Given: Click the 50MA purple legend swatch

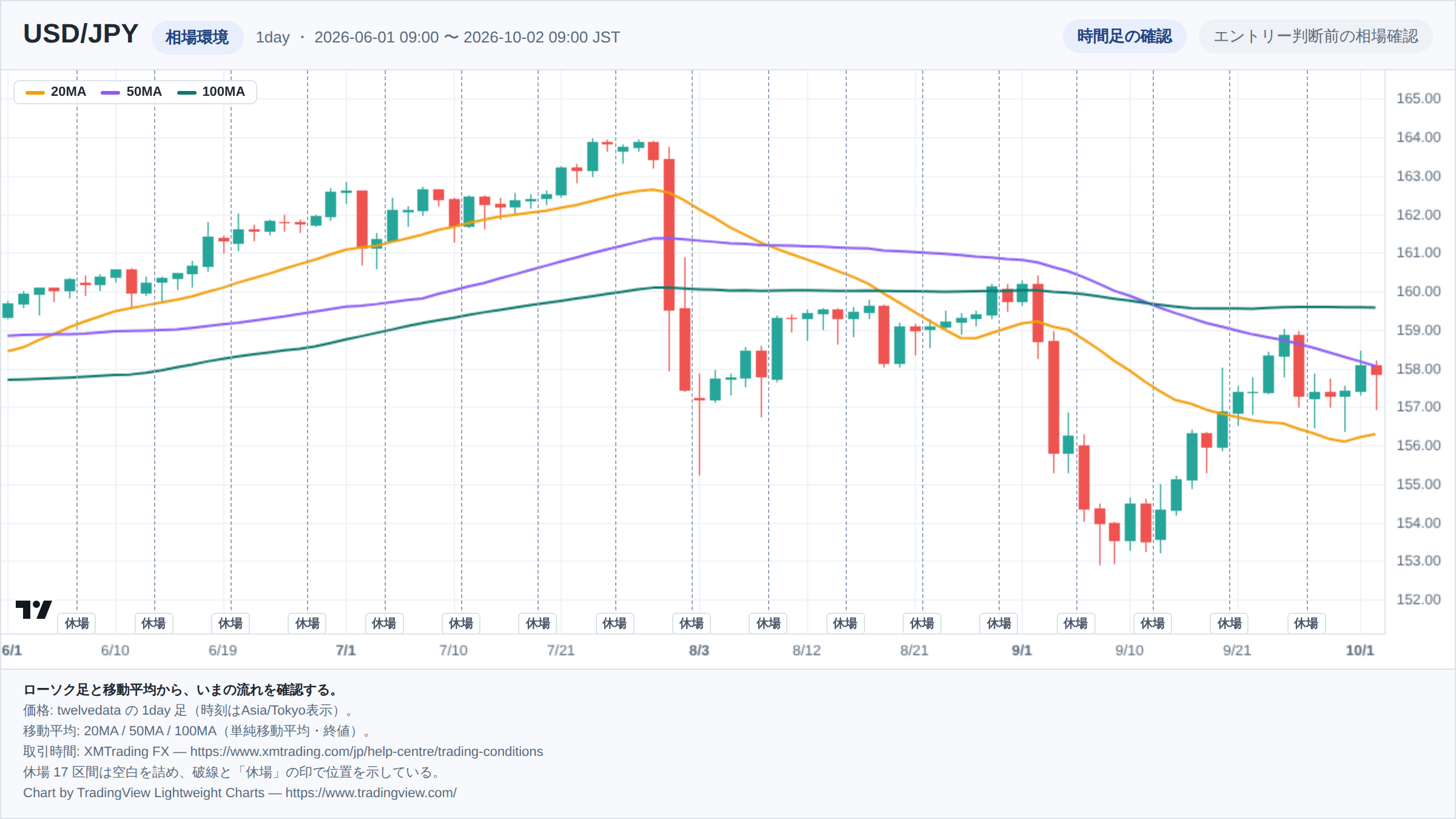Looking at the screenshot, I should (x=110, y=92).
